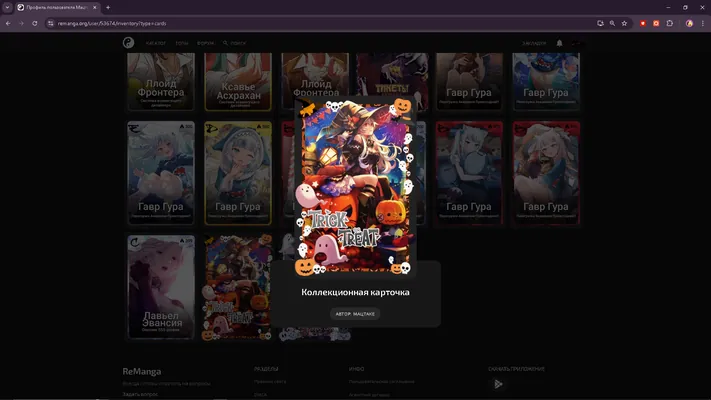711x400 pixels.
Task: Click the browser zoom magnifier icon
Action: click(x=612, y=23)
